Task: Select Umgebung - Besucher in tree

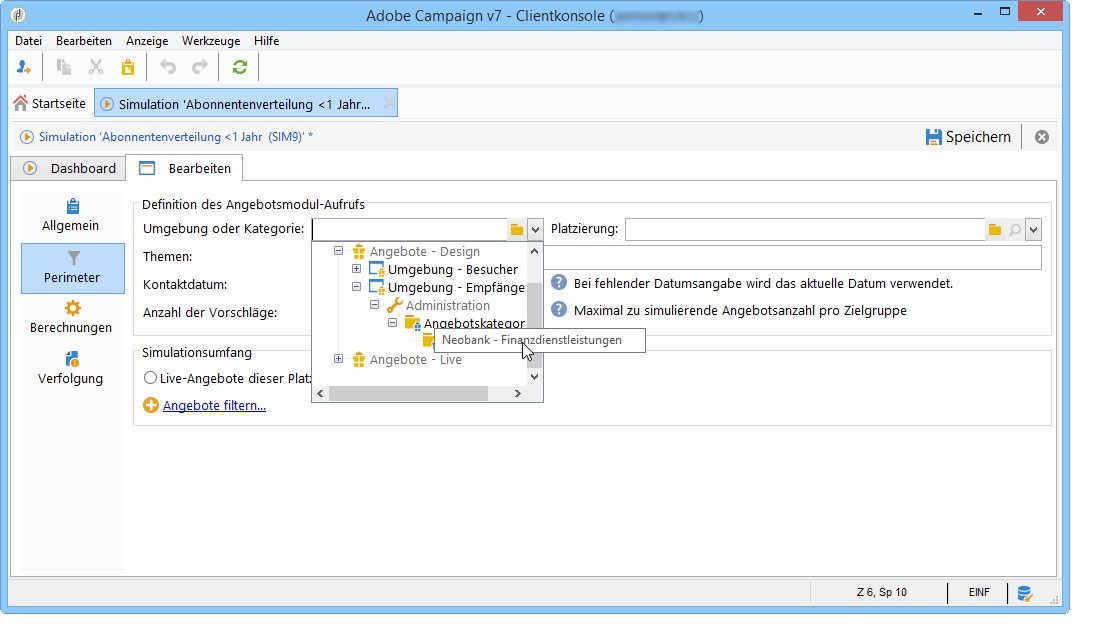Action: [x=452, y=270]
